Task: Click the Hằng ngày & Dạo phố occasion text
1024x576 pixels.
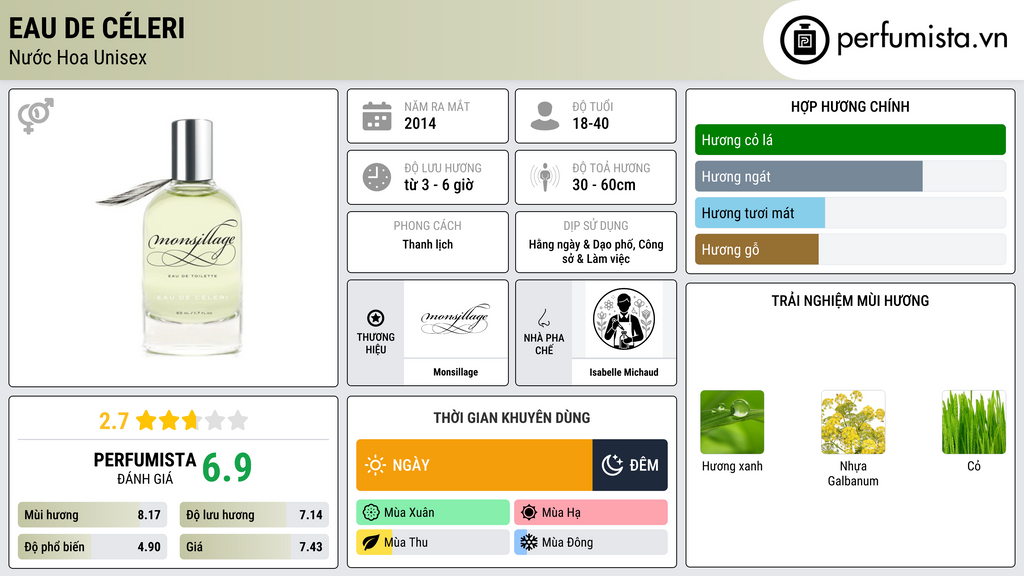Action: tap(596, 251)
